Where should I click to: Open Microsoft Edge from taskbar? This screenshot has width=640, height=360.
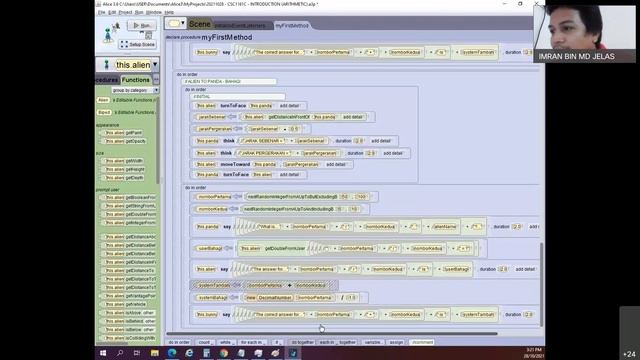point(172,353)
